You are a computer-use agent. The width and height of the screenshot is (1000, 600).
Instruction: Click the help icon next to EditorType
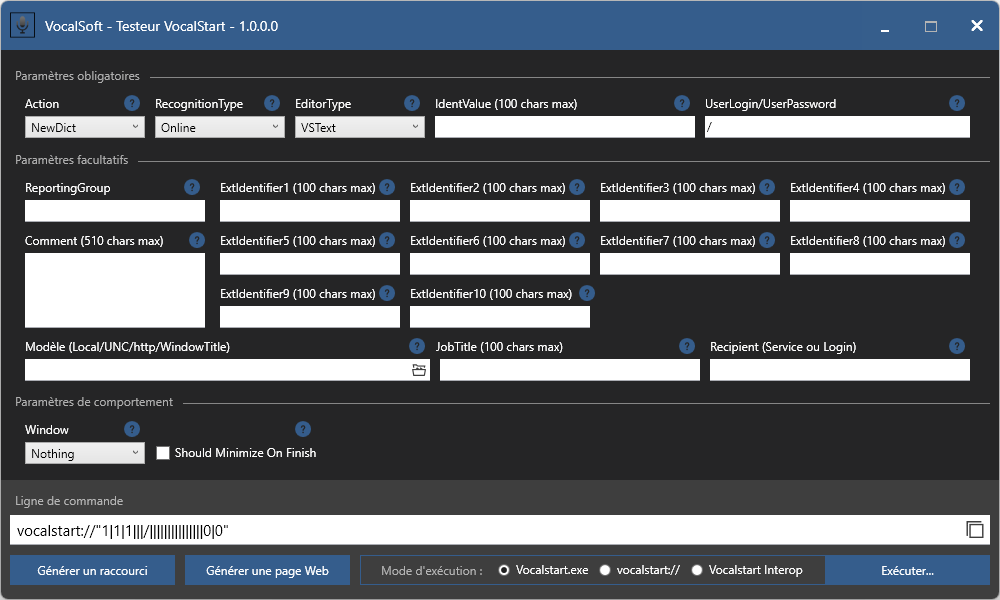click(x=412, y=103)
